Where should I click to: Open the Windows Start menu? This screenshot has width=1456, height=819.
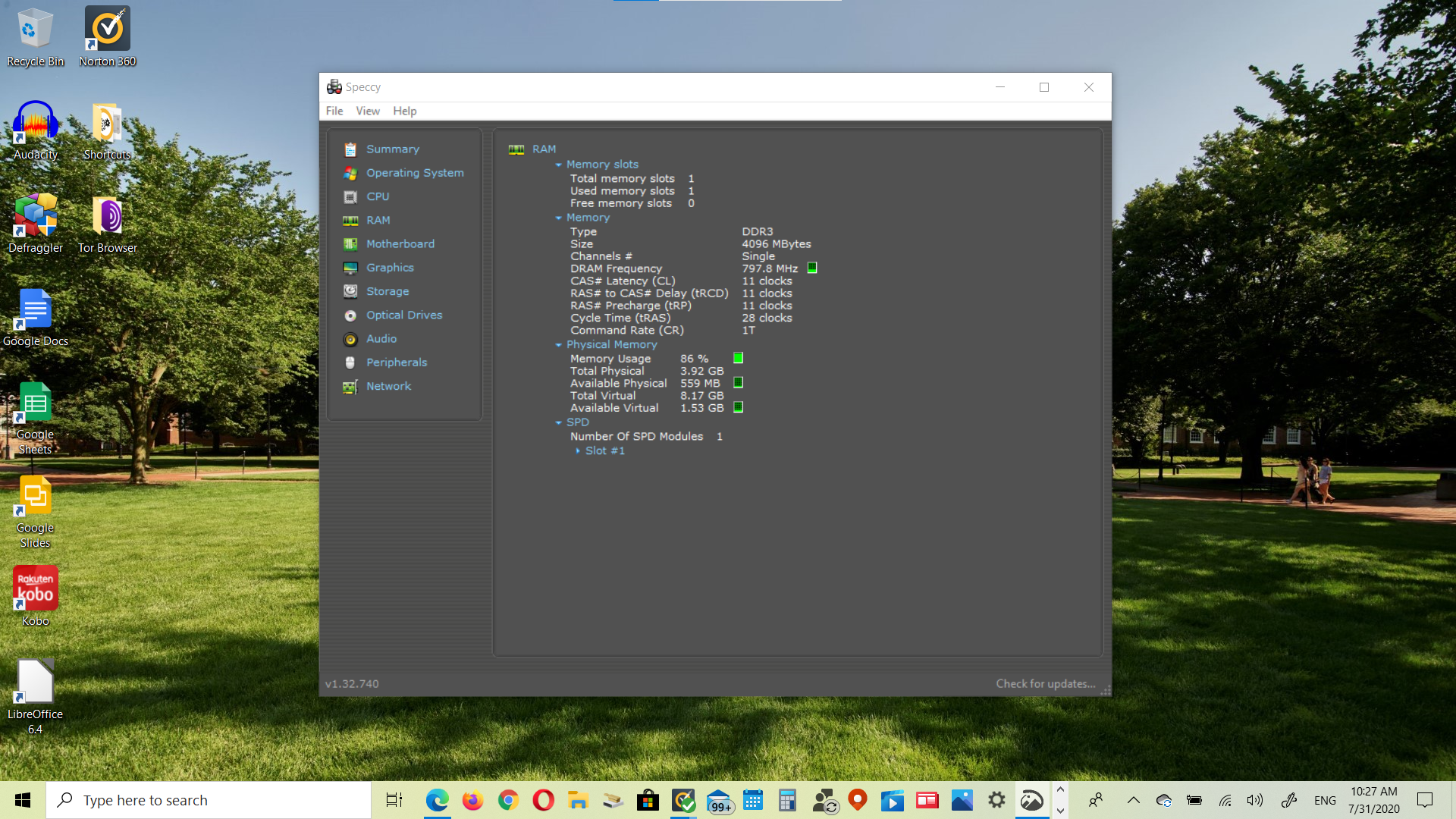[23, 800]
